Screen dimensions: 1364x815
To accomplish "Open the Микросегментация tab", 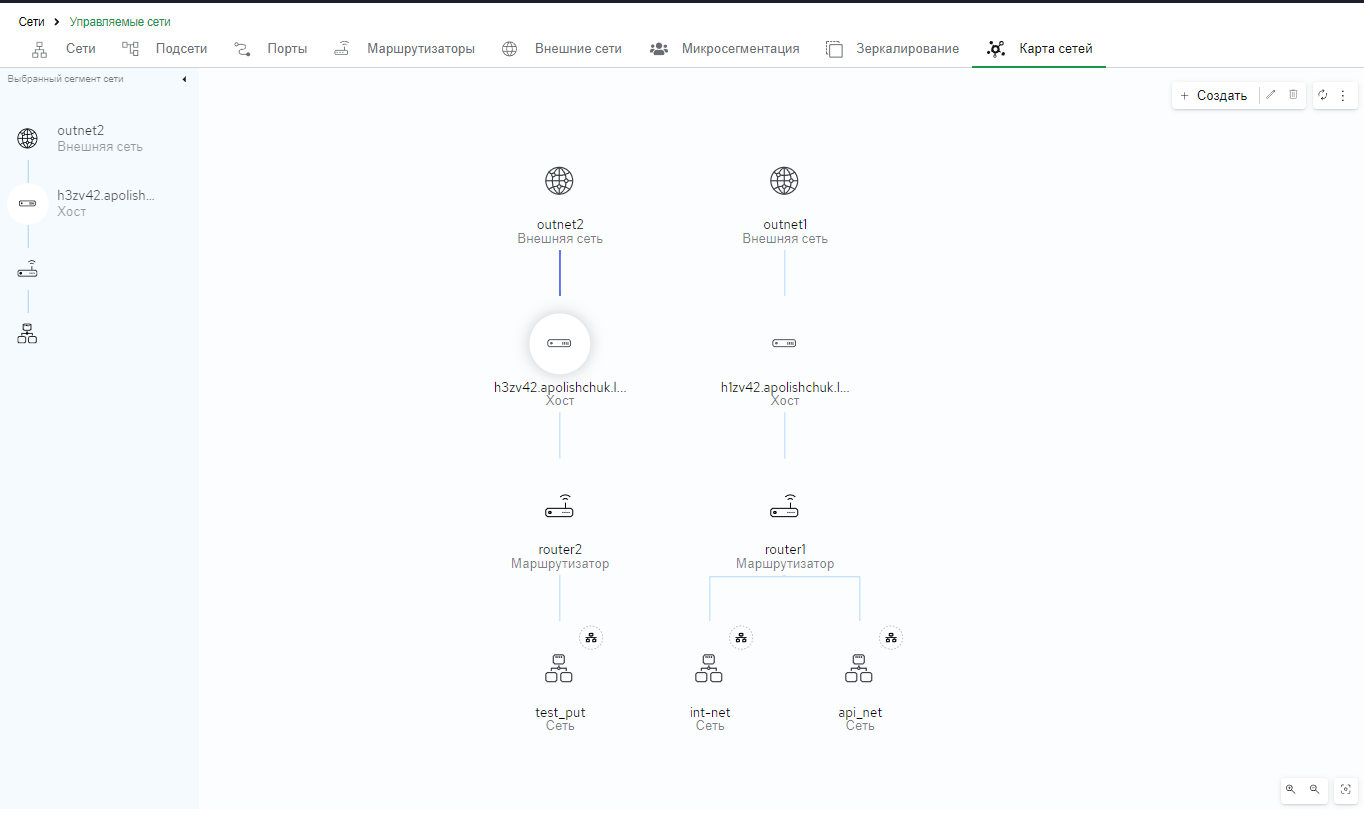I will (724, 48).
